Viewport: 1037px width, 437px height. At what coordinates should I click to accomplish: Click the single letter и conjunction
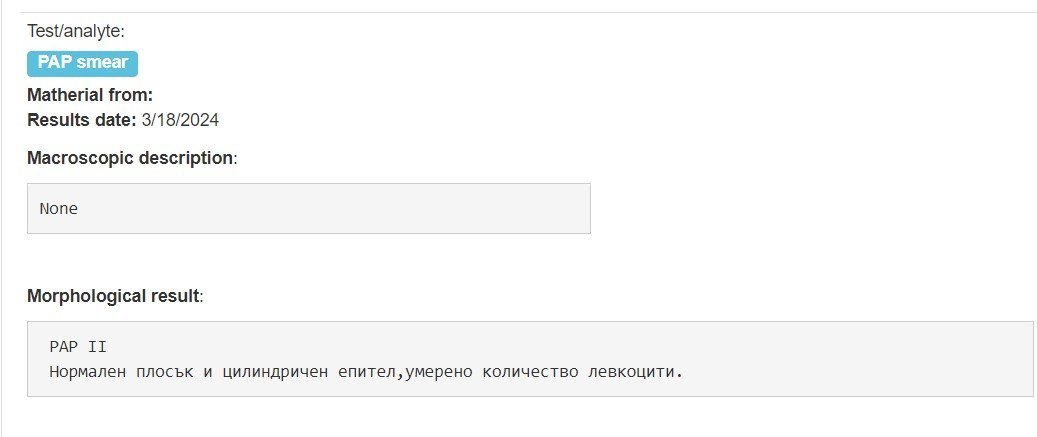pyautogui.click(x=208, y=372)
